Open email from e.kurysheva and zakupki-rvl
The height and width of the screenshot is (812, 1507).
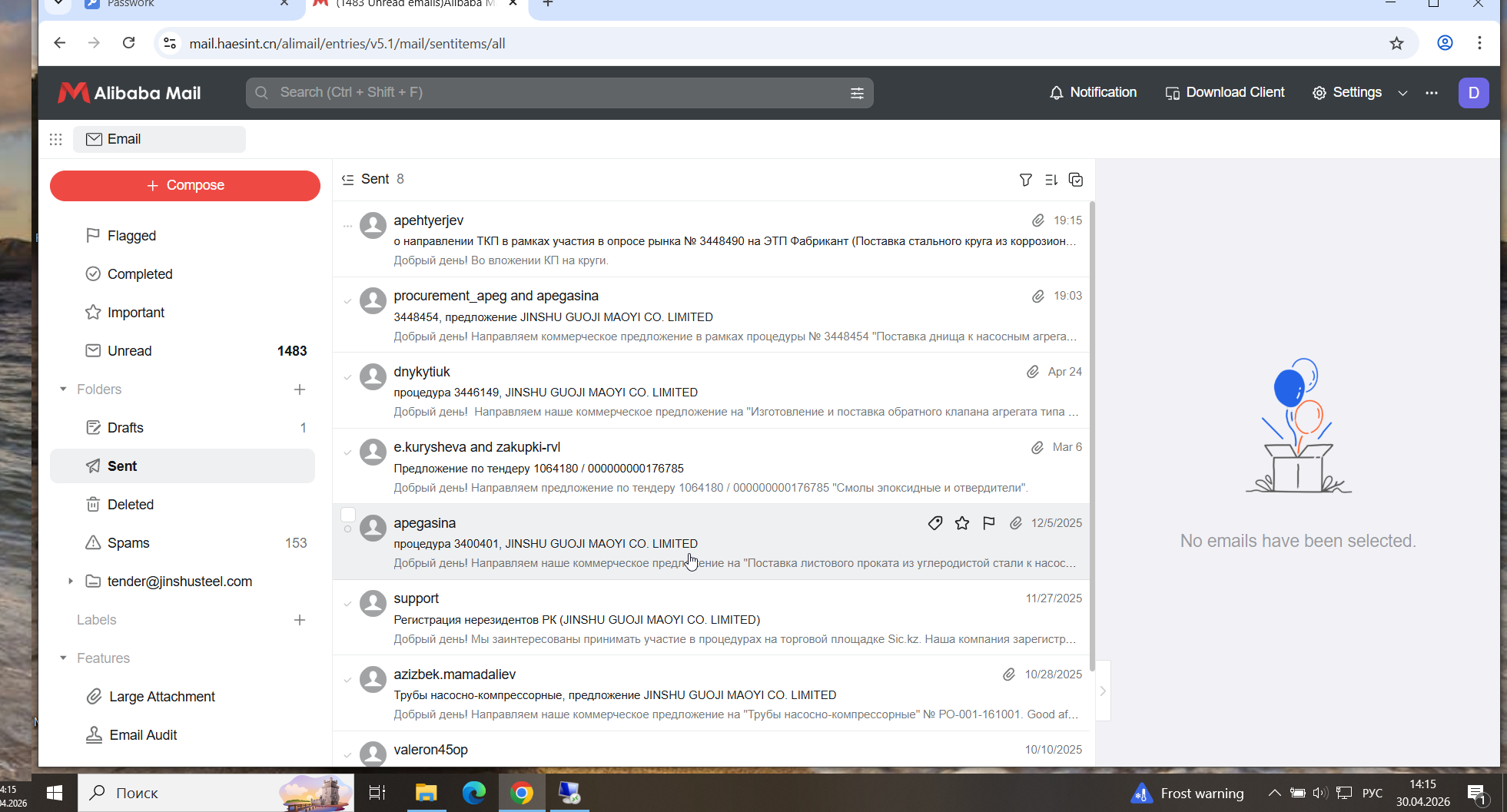[712, 466]
